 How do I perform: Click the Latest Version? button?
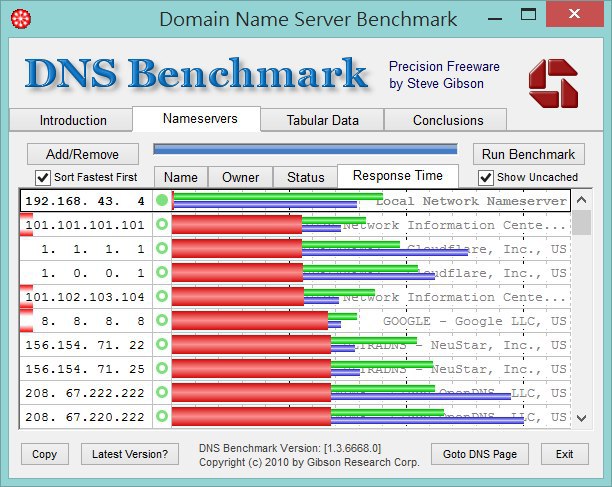tap(130, 454)
